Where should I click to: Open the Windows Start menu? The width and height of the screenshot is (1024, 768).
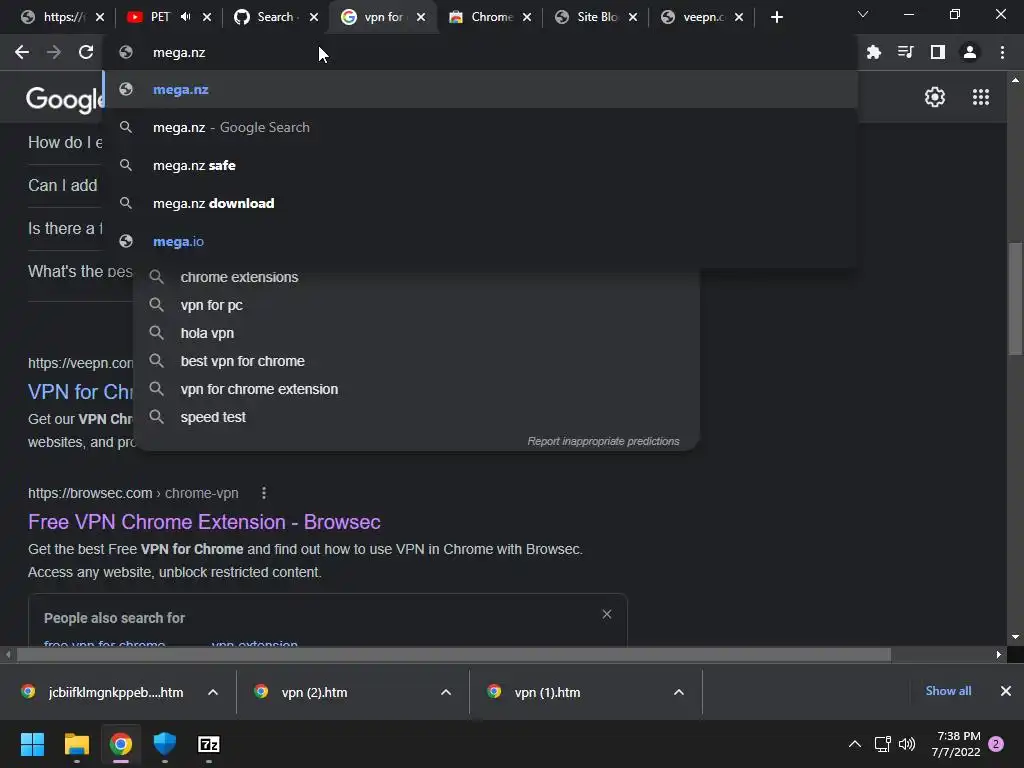(32, 744)
